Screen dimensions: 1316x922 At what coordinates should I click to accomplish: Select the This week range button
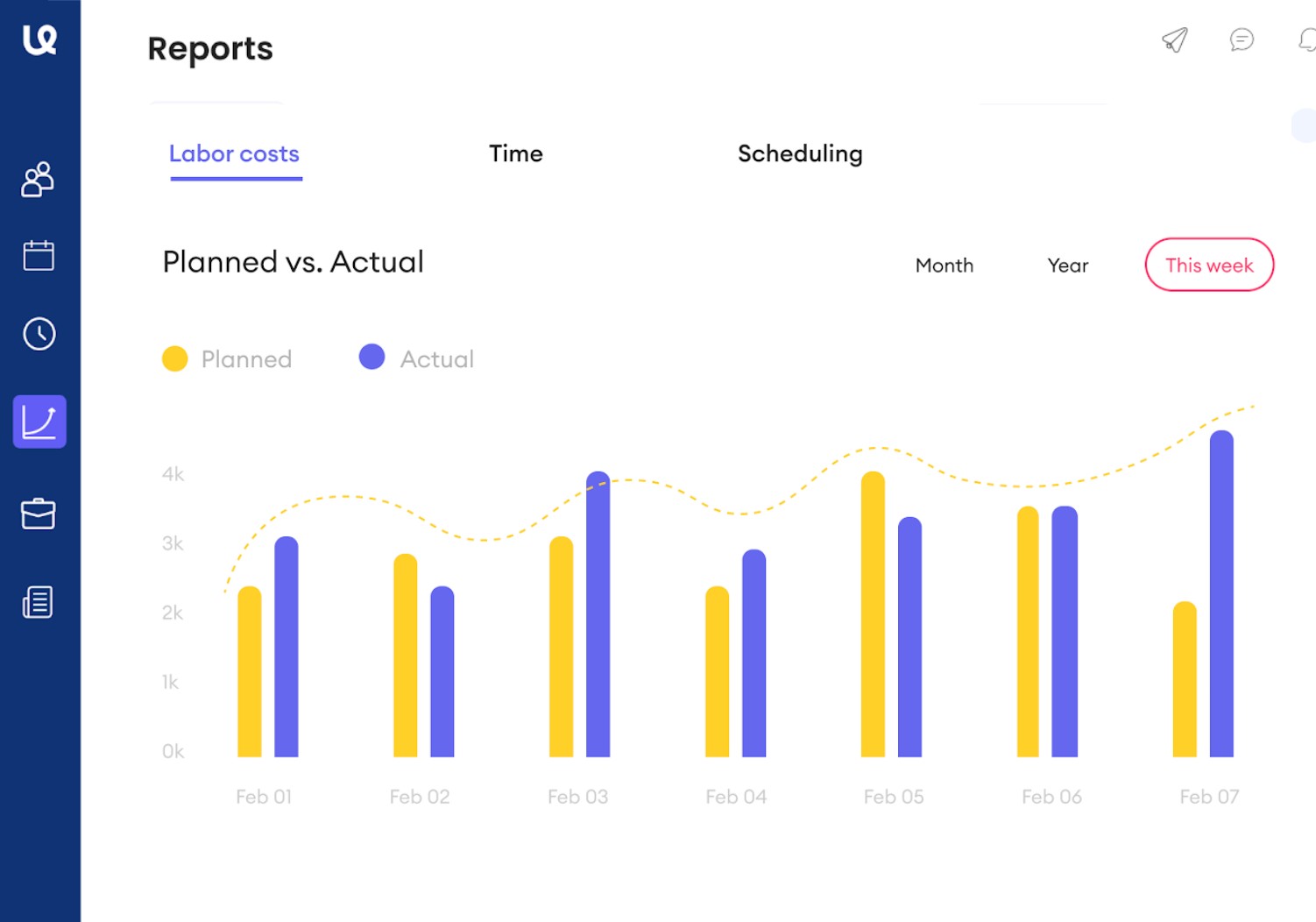click(x=1209, y=265)
